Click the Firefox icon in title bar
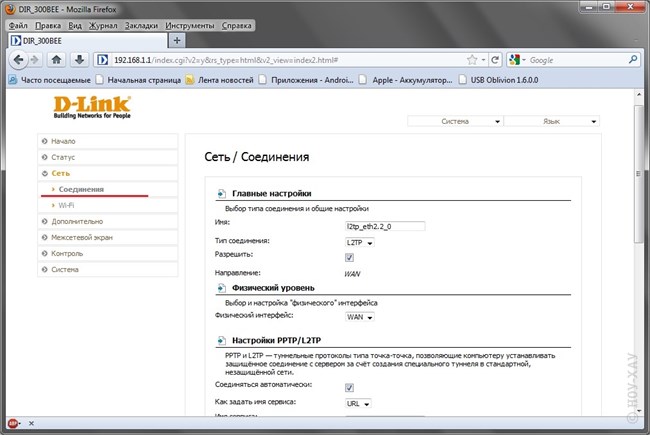This screenshot has height=435, width=650. click(11, 9)
